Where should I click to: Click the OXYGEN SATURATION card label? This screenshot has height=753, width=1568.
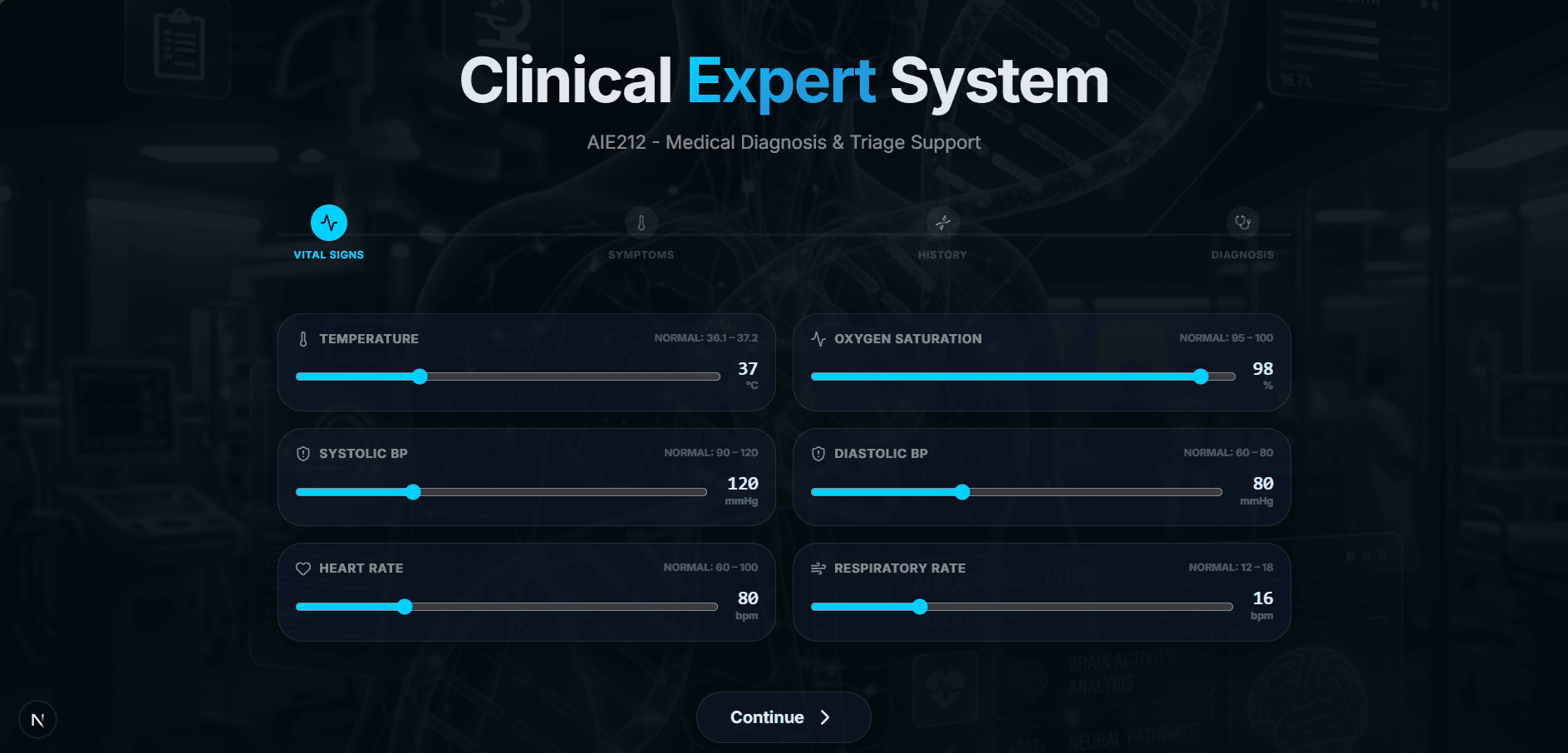908,339
